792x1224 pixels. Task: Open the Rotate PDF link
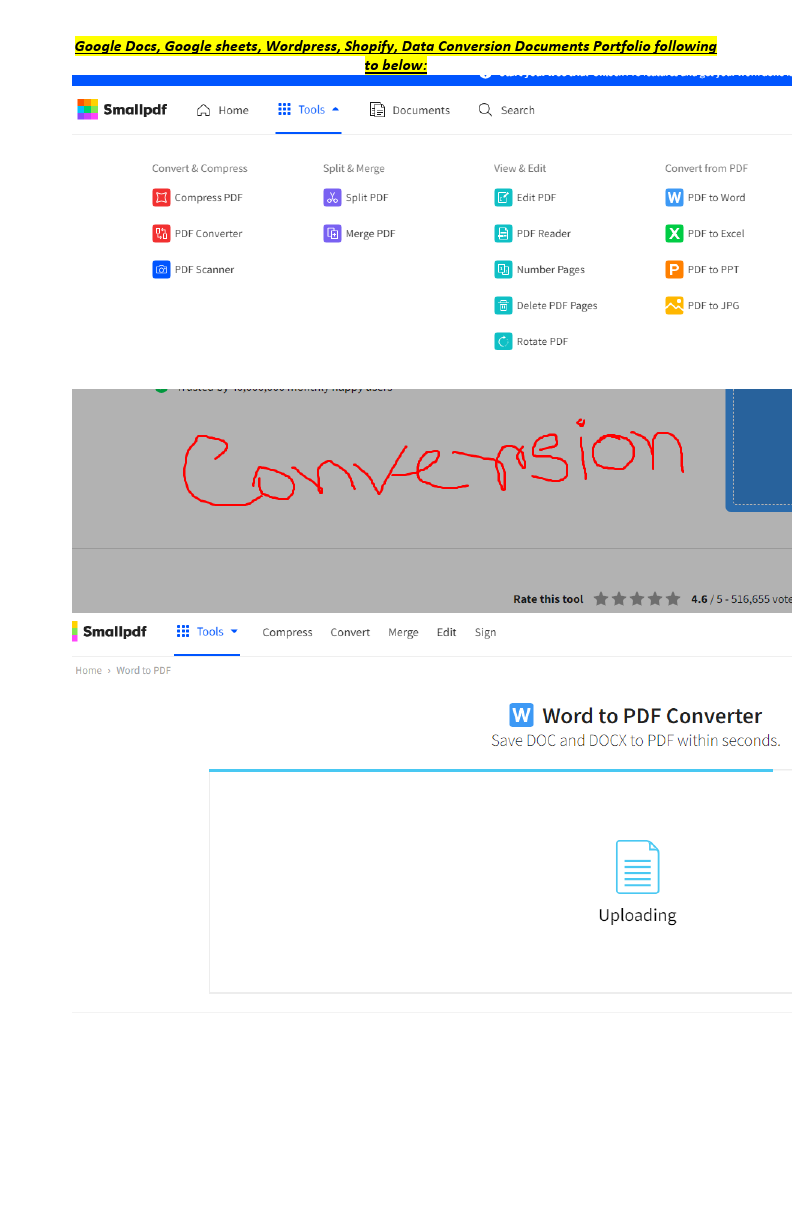[x=542, y=342]
